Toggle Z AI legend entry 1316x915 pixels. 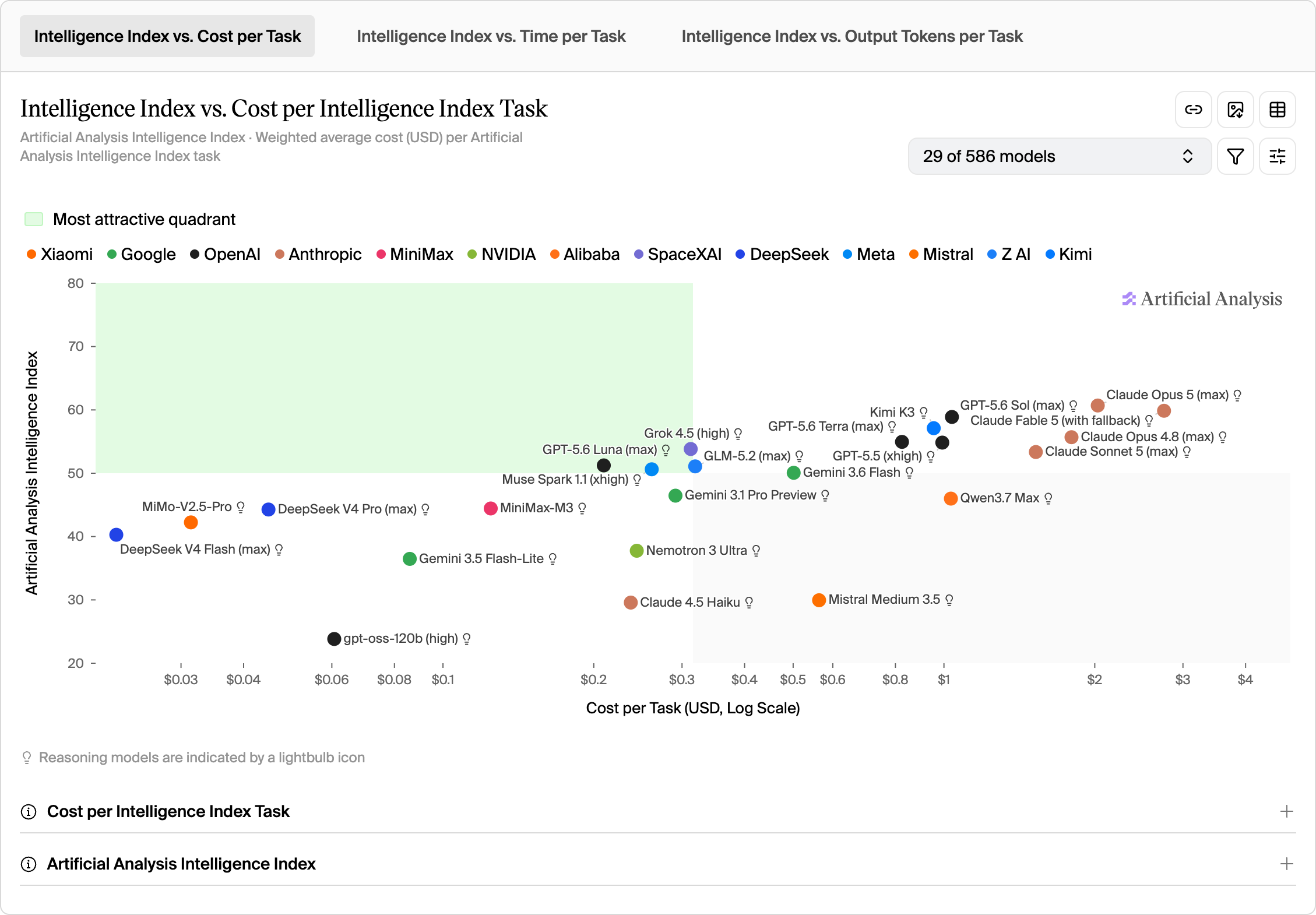(x=1009, y=254)
